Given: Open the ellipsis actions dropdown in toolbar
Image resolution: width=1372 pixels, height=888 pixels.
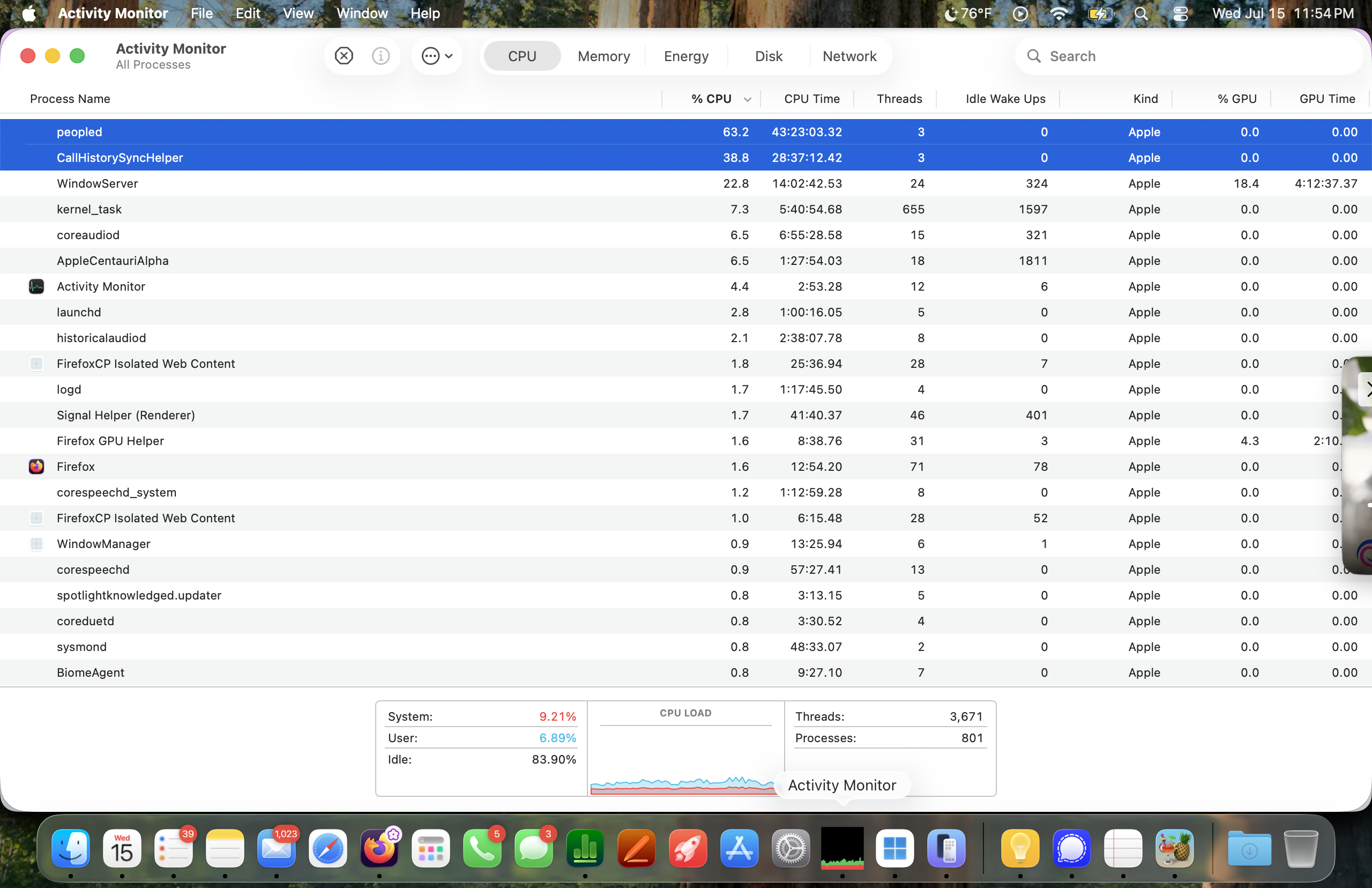Looking at the screenshot, I should click(x=437, y=56).
